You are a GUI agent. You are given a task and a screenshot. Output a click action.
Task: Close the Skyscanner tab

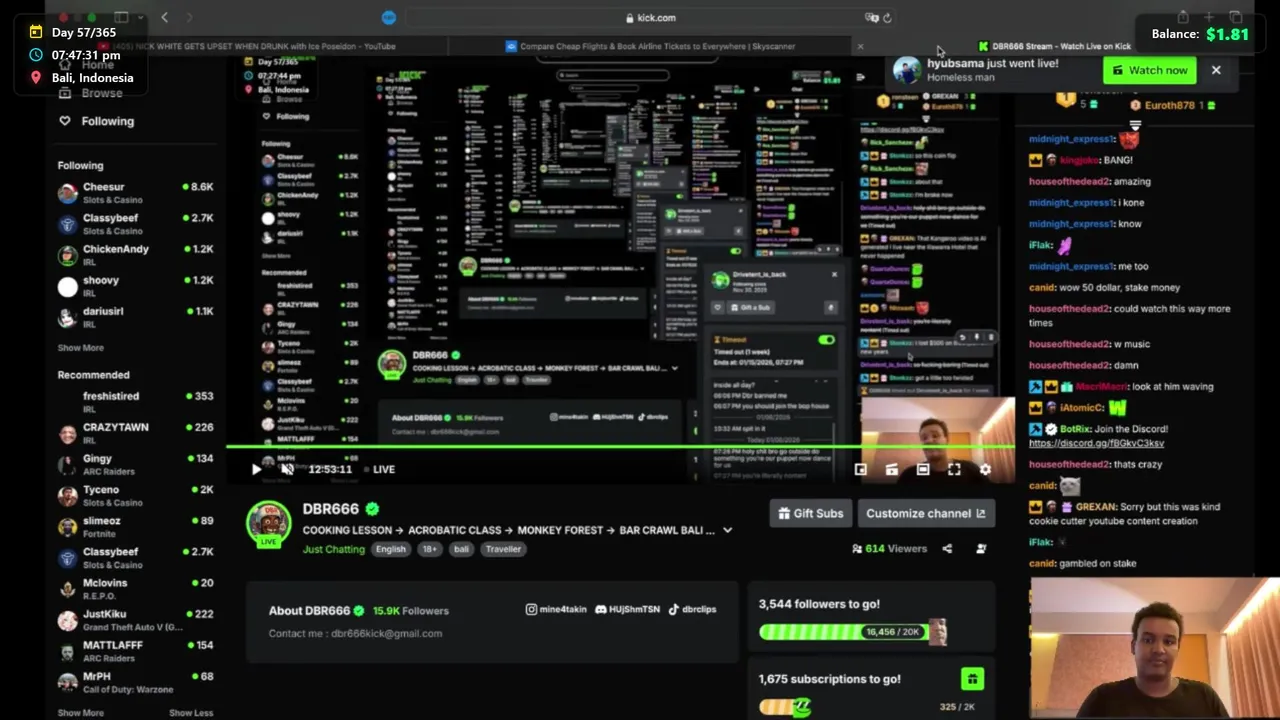tap(860, 46)
